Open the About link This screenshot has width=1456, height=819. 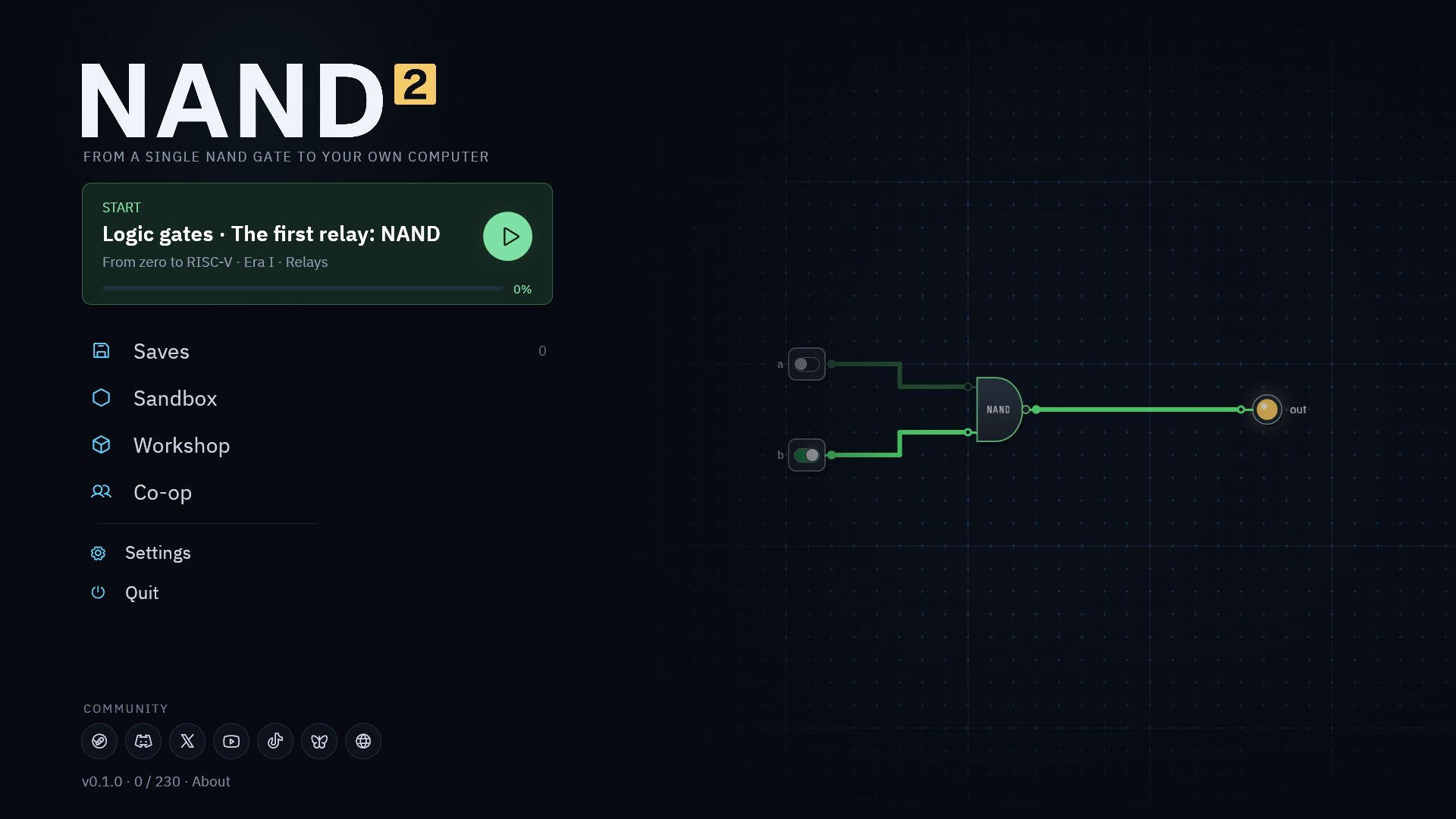pos(211,781)
